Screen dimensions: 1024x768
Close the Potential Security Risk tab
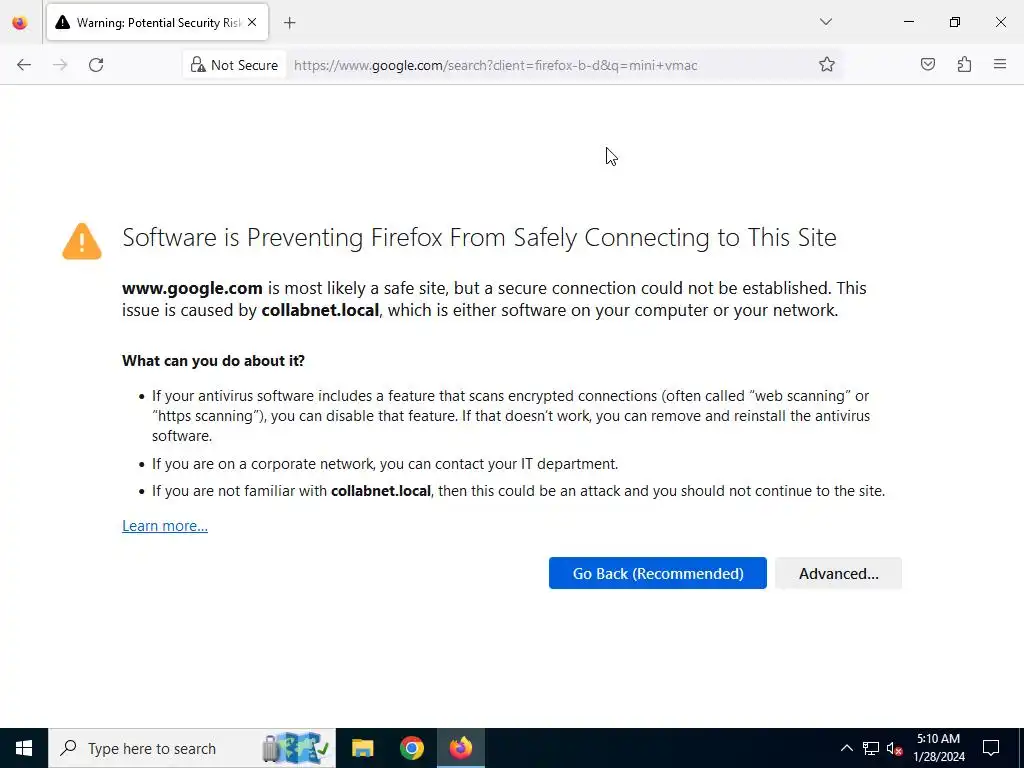(x=252, y=22)
